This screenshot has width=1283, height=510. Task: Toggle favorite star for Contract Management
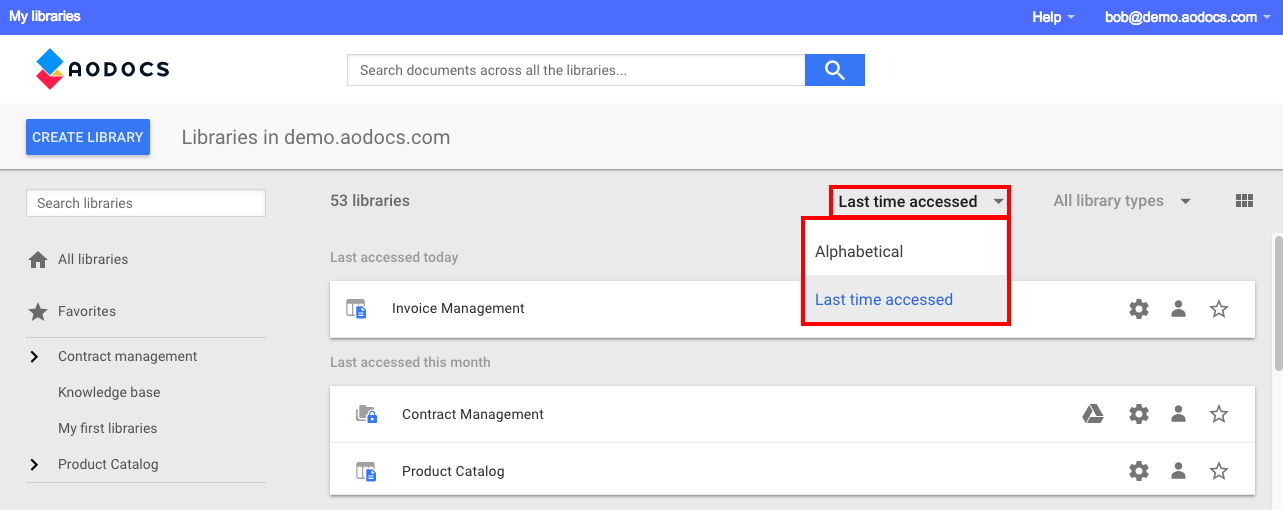1219,414
